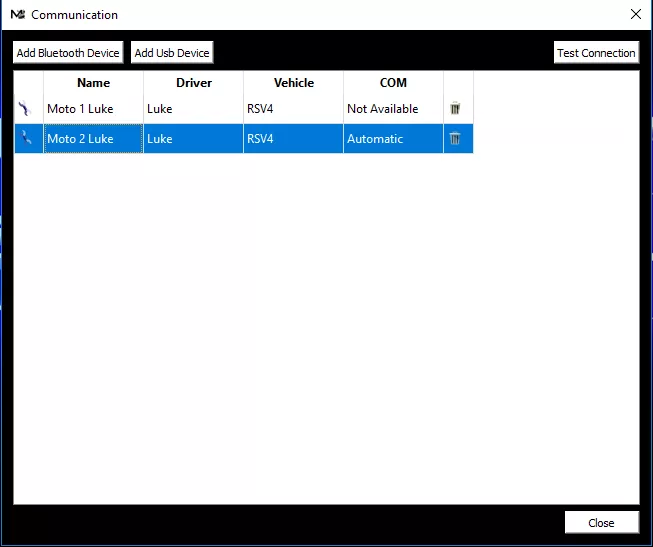Click the Close button at bottom
Image resolution: width=653 pixels, height=547 pixels.
pos(601,522)
